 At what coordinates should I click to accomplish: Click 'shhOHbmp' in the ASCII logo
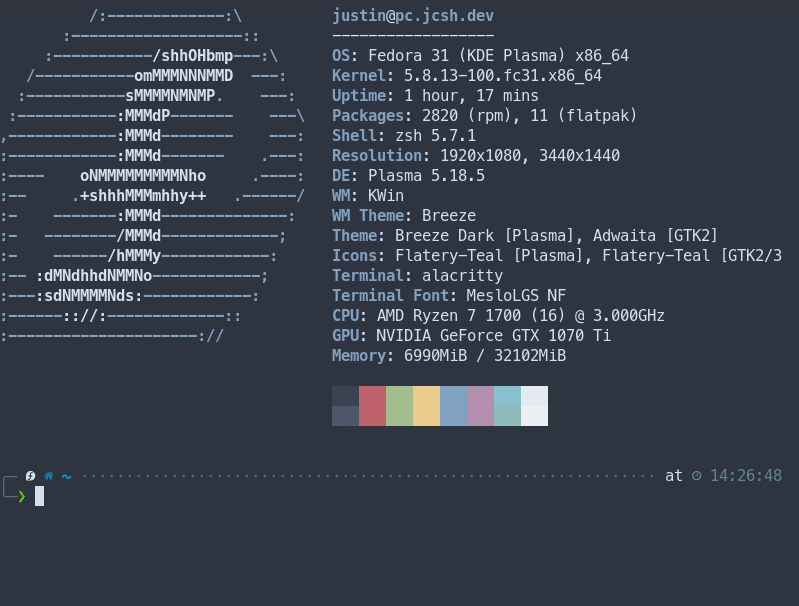197,56
